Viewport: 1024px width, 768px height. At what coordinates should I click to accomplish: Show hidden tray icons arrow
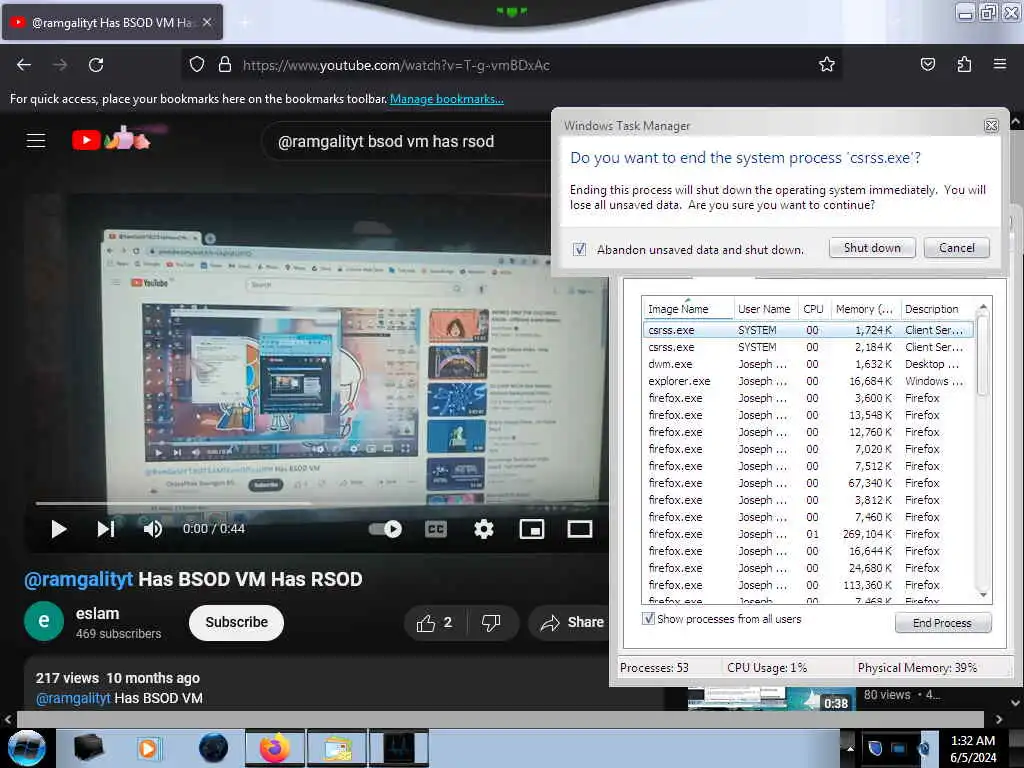coord(850,748)
